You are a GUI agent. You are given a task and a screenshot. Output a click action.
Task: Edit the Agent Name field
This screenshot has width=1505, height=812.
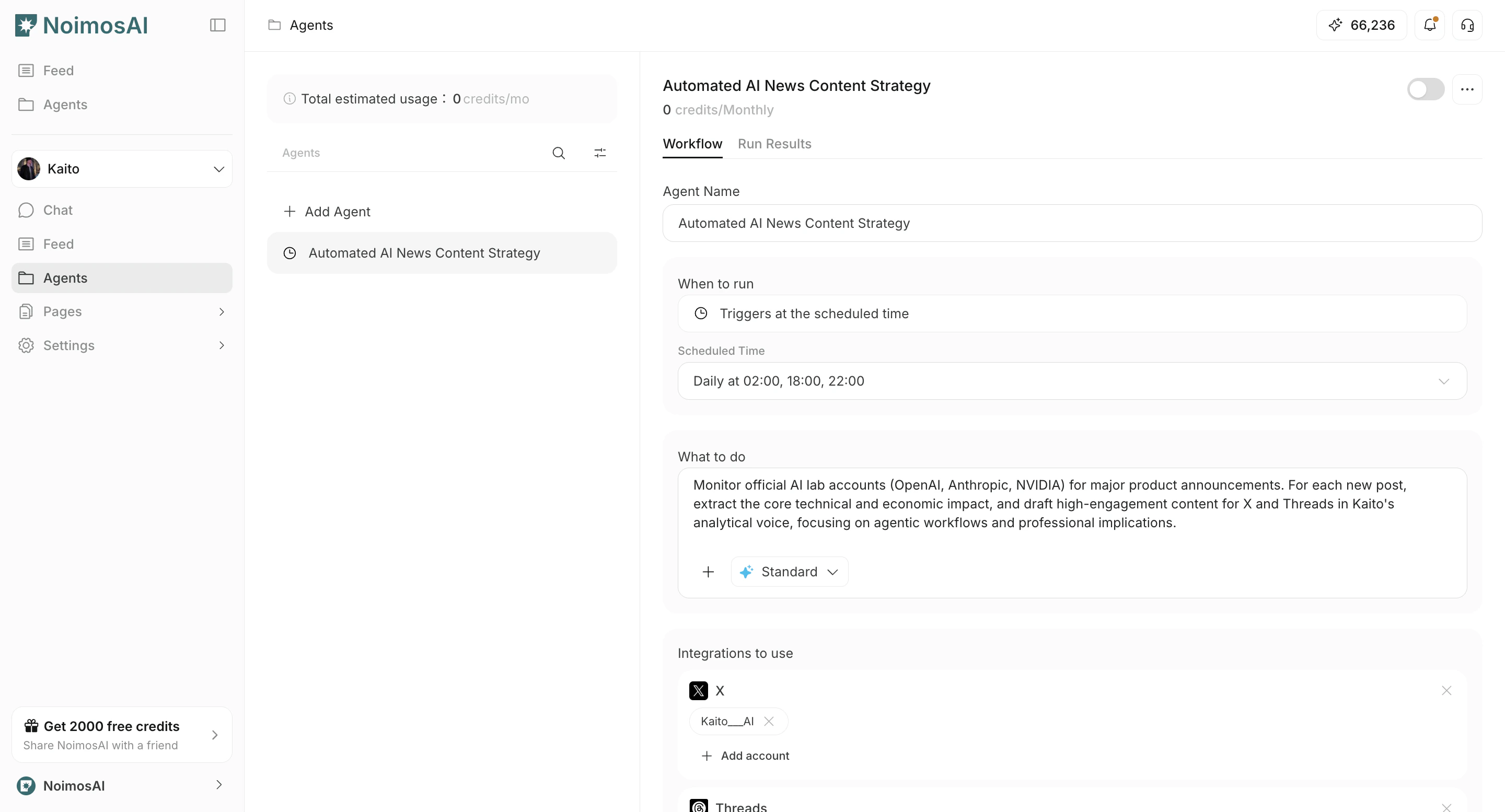coord(1071,223)
